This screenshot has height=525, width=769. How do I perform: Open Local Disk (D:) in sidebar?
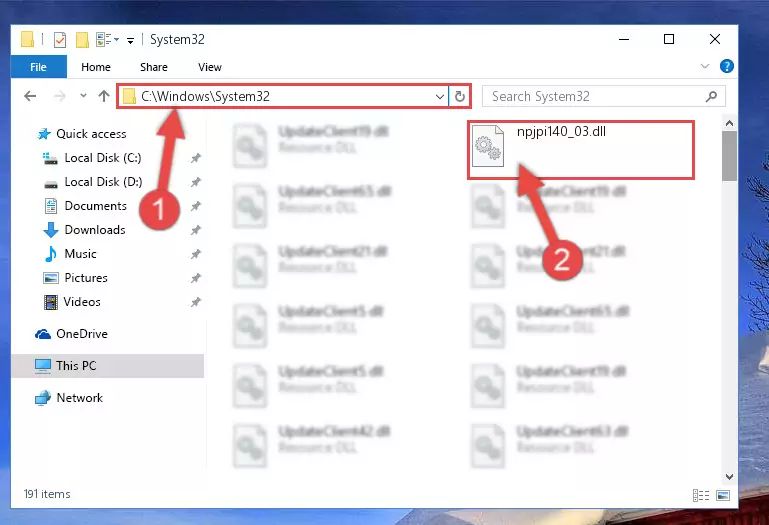click(x=103, y=182)
